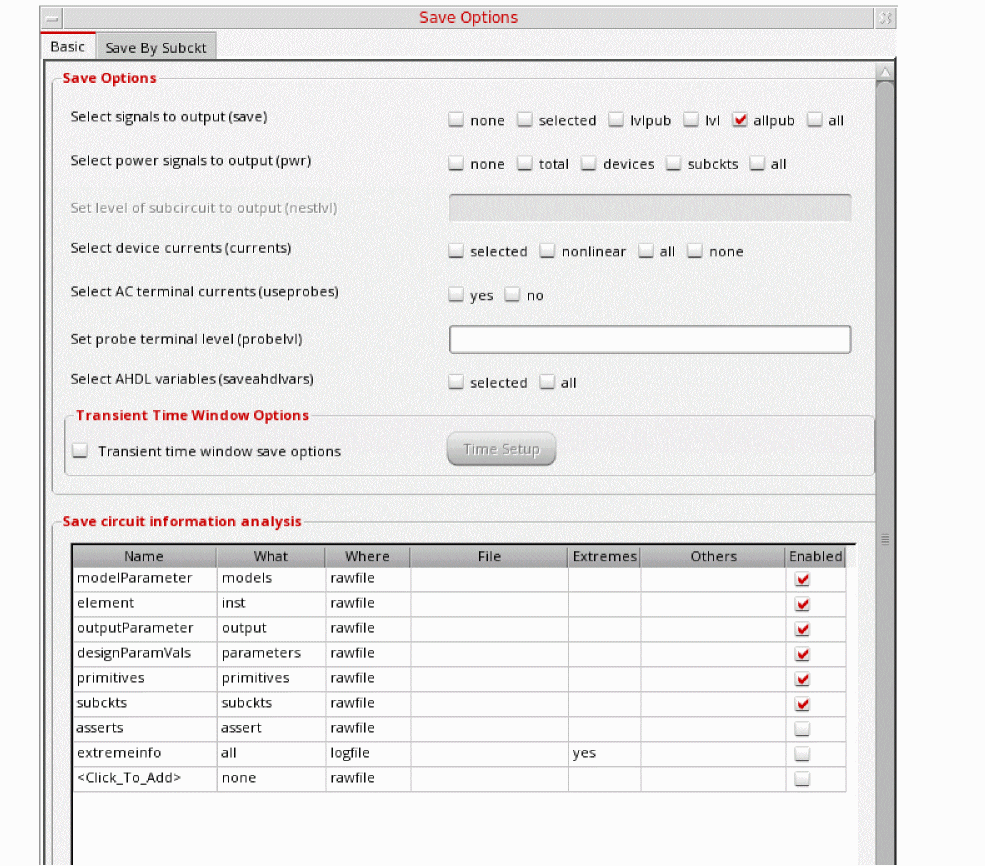Click the top-right window close icon
This screenshot has width=985, height=866.
coord(885,18)
